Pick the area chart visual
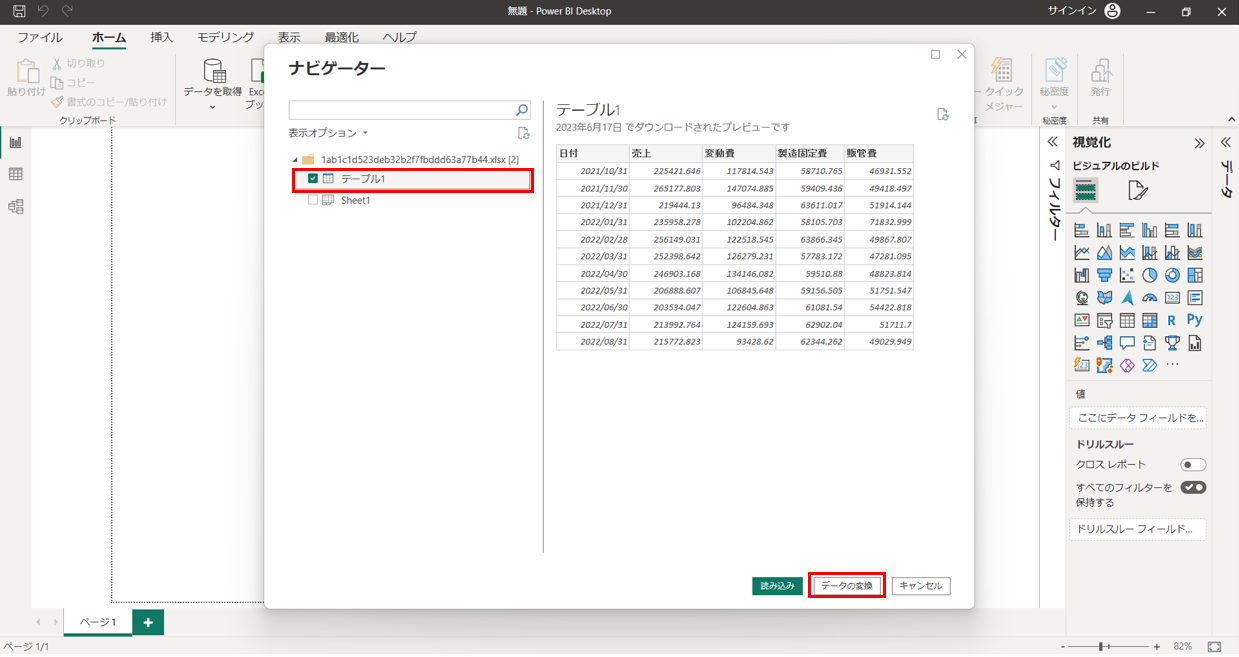 click(x=1104, y=253)
